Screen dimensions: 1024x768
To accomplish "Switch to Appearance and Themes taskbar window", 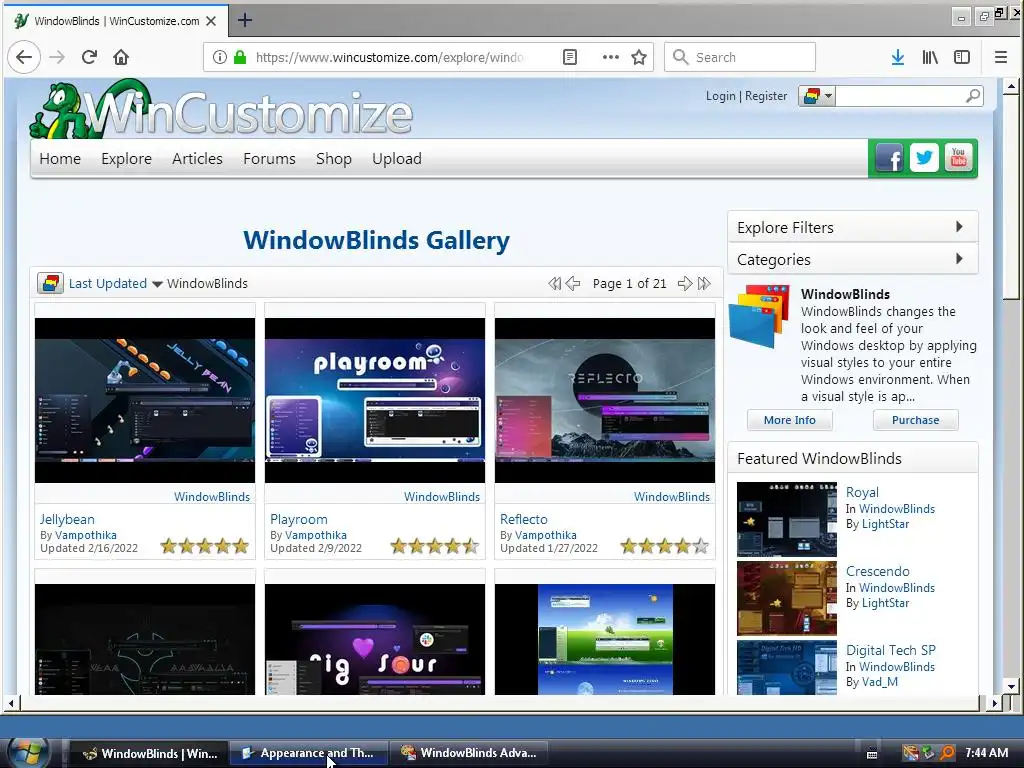I will click(x=308, y=753).
